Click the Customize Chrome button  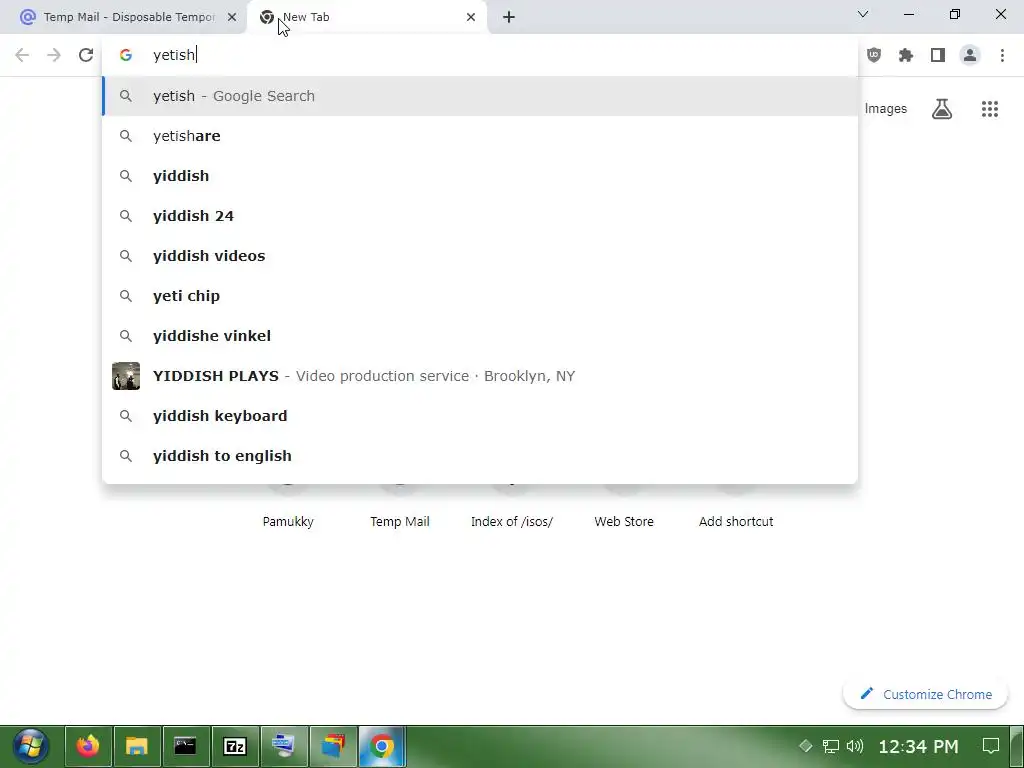pos(925,694)
